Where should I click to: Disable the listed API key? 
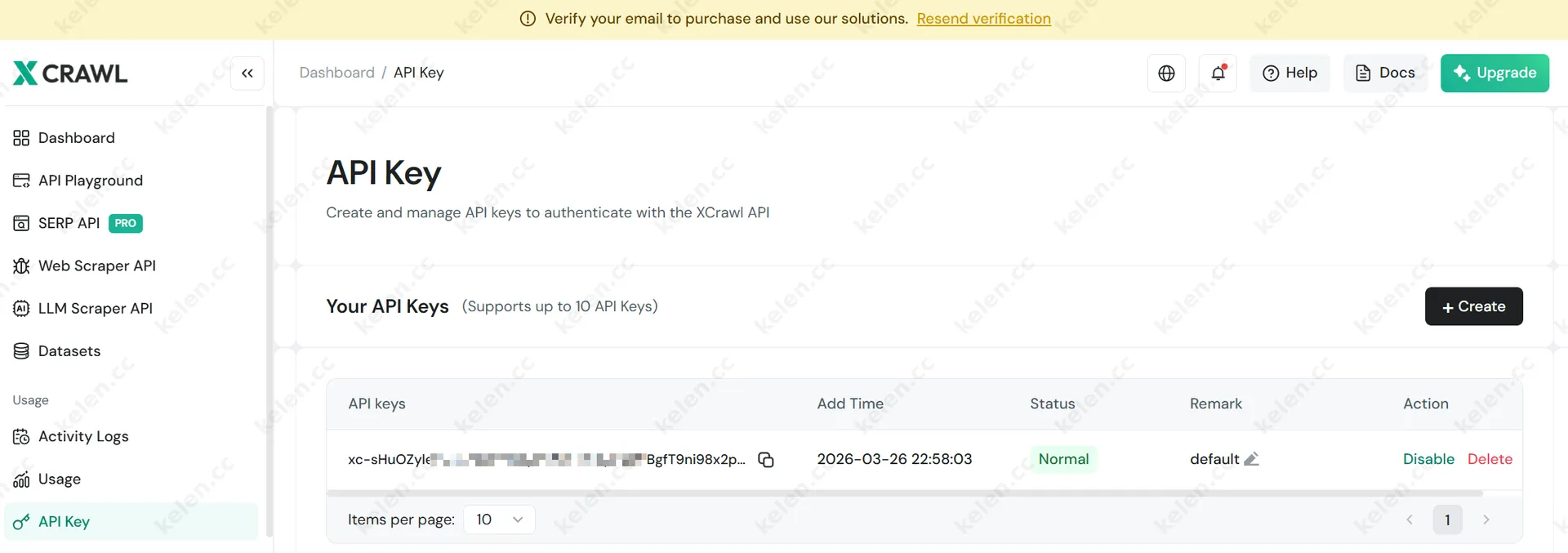click(x=1428, y=459)
